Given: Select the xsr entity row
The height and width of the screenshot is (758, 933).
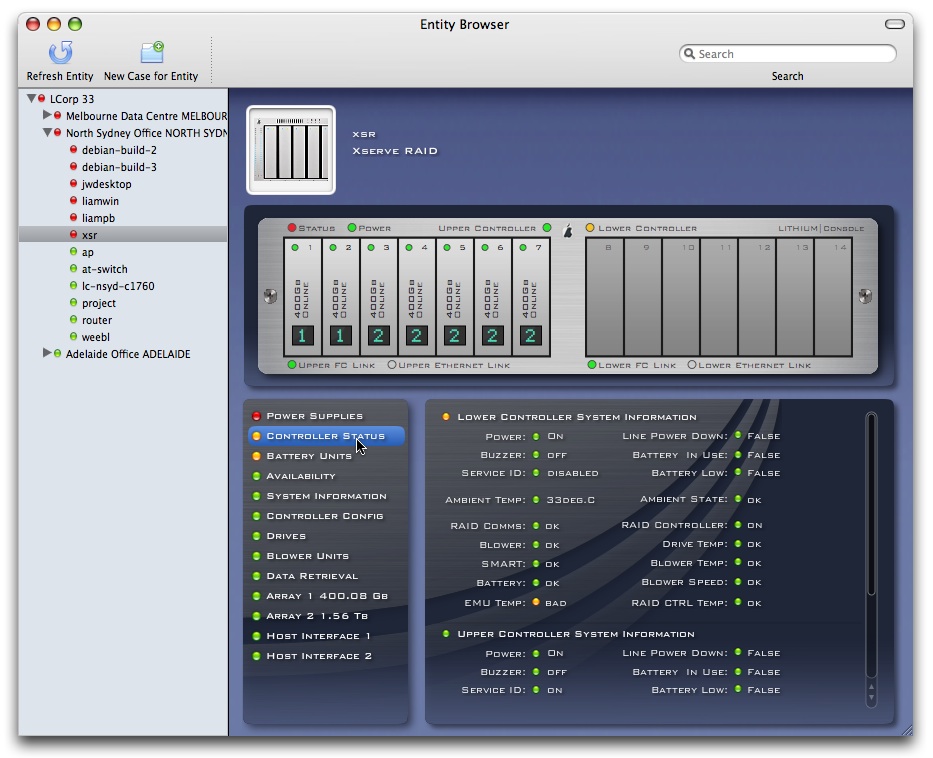Looking at the screenshot, I should [123, 235].
